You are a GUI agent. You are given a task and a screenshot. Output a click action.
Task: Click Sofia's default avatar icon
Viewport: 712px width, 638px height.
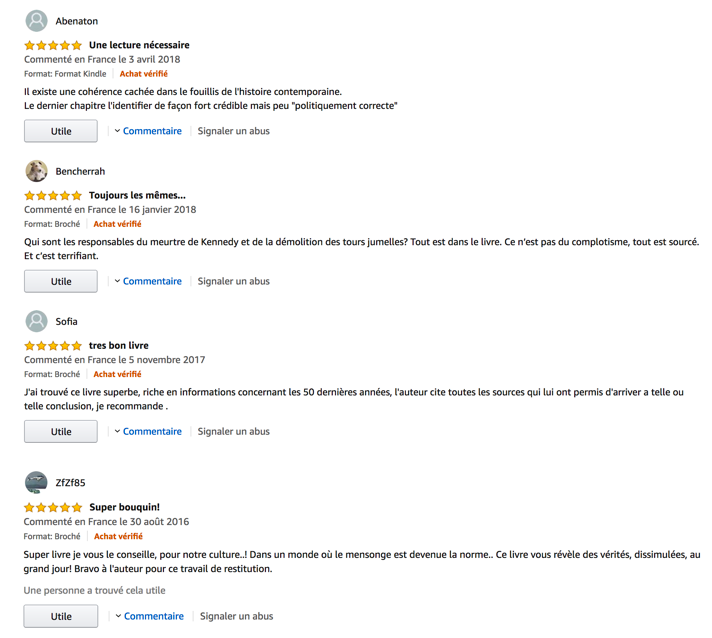click(36, 321)
